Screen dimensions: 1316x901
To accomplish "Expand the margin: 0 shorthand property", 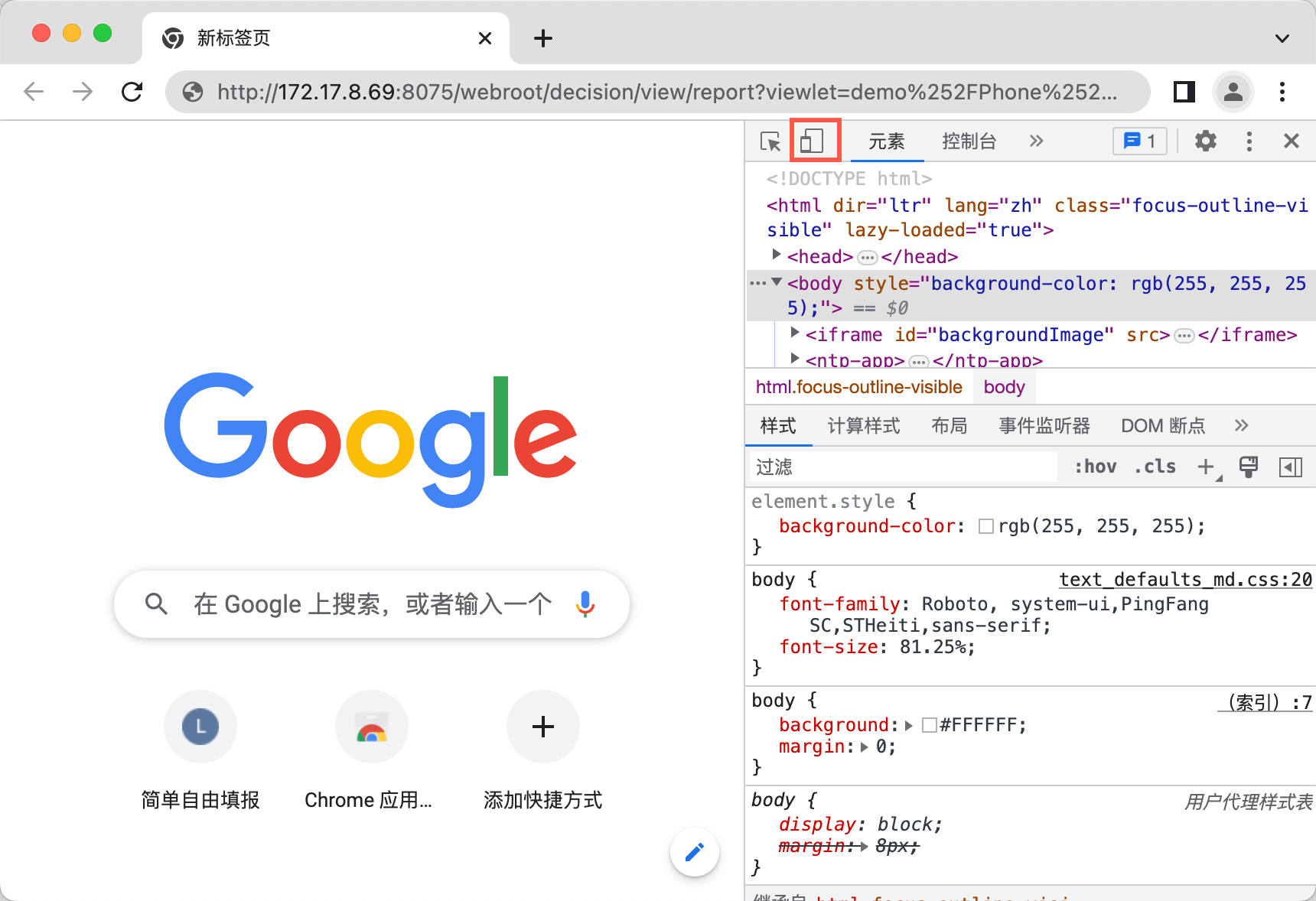I will pyautogui.click(x=865, y=747).
